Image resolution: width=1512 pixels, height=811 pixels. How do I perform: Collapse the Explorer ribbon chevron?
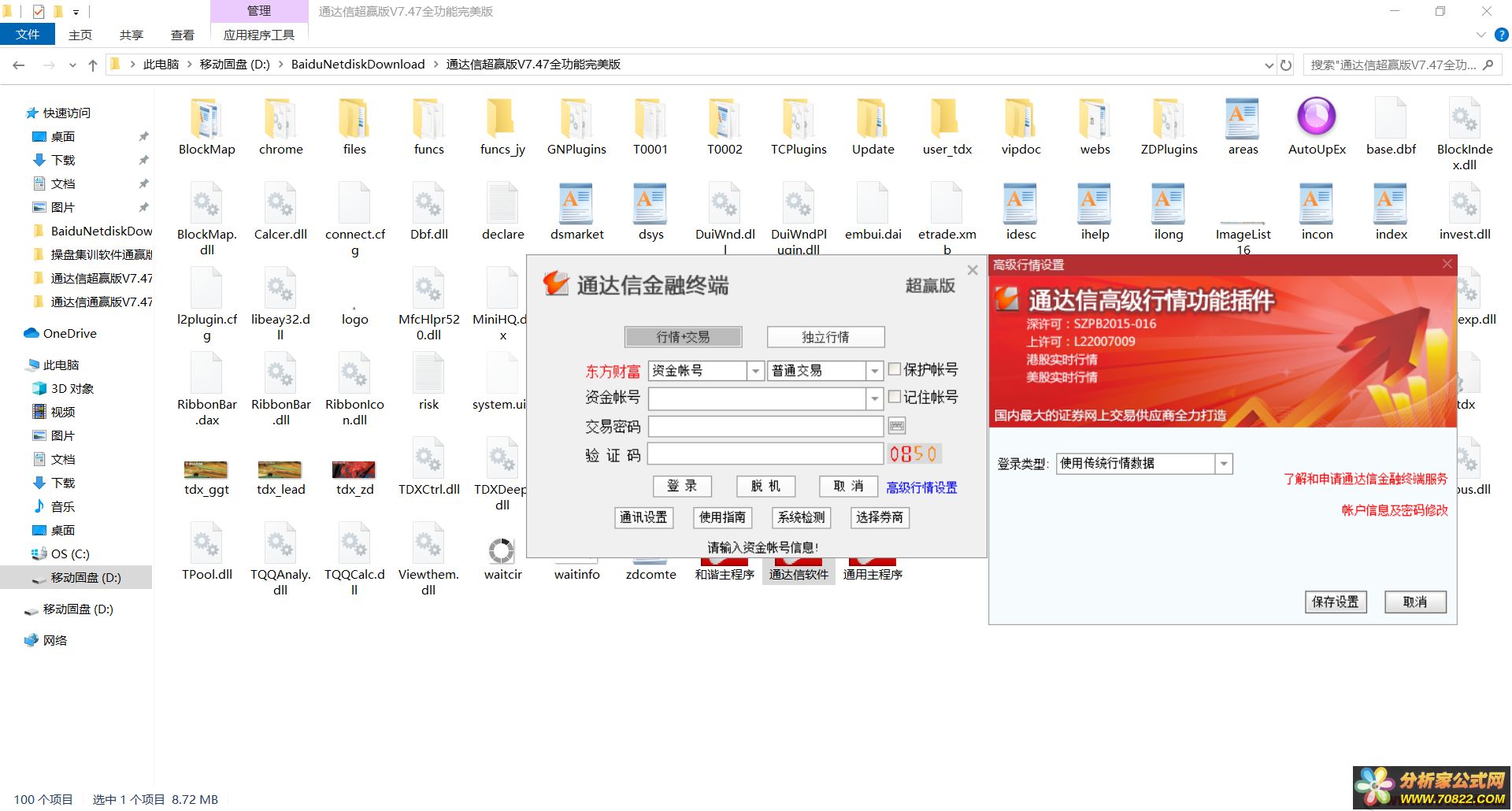[x=1480, y=35]
